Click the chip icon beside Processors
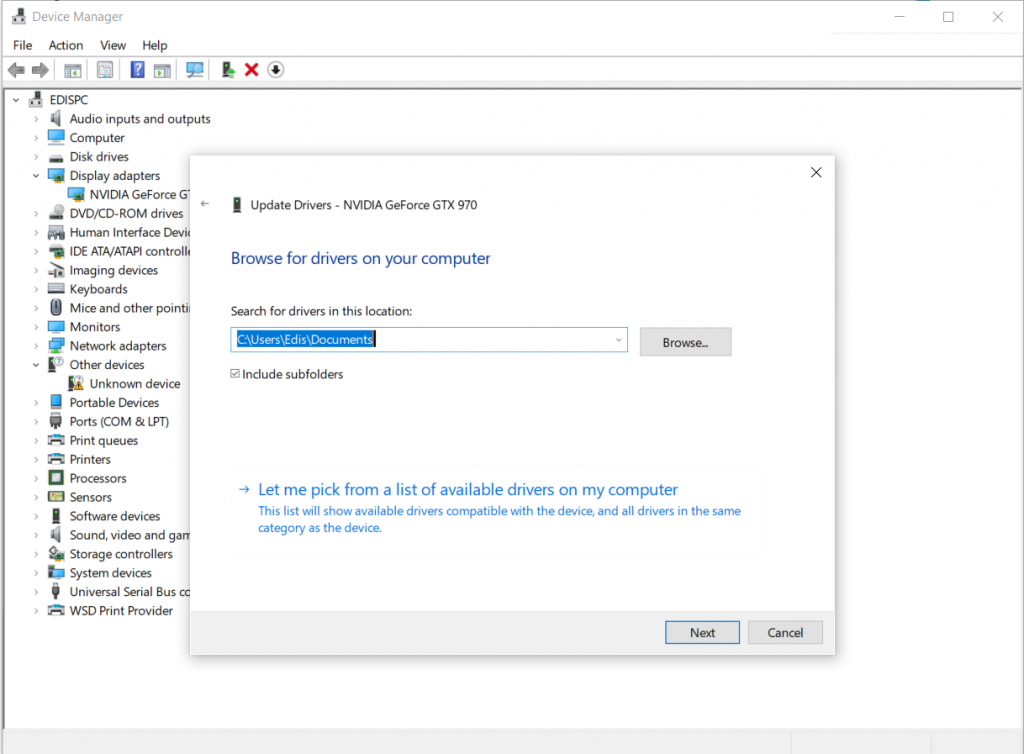The height and width of the screenshot is (754, 1024). pyautogui.click(x=56, y=478)
